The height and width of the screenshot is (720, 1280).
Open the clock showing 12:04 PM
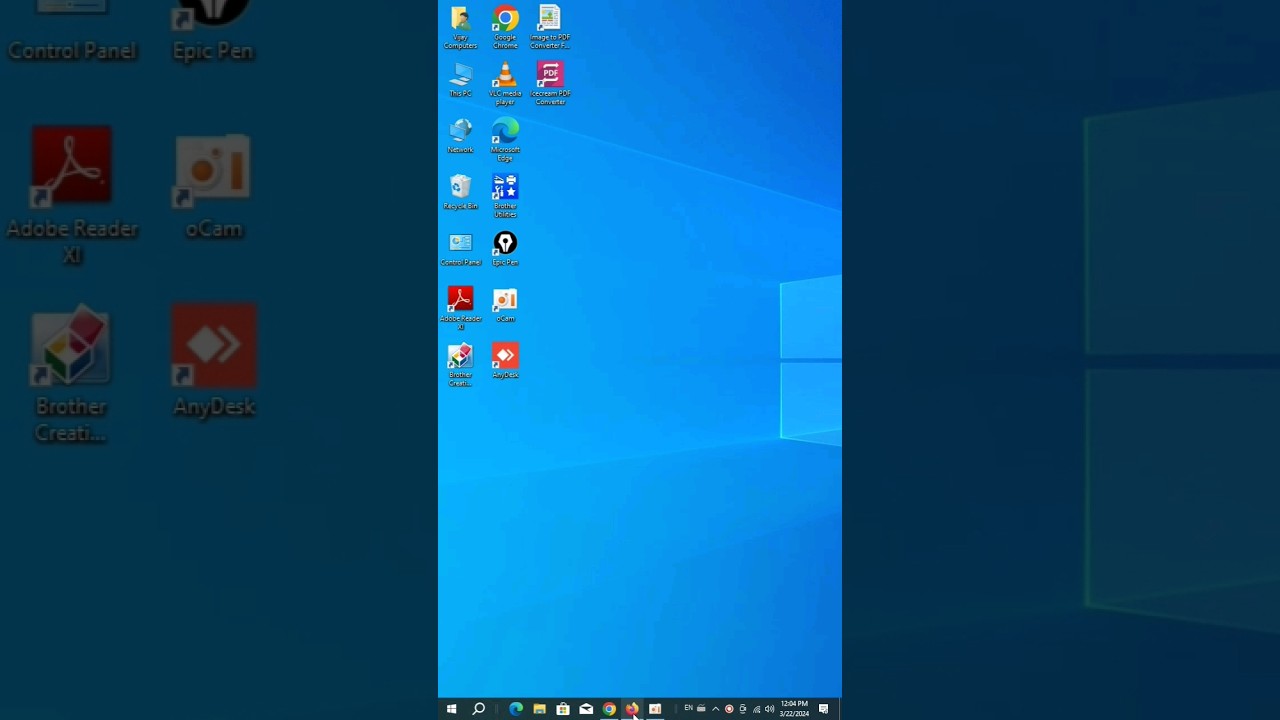tap(794, 709)
